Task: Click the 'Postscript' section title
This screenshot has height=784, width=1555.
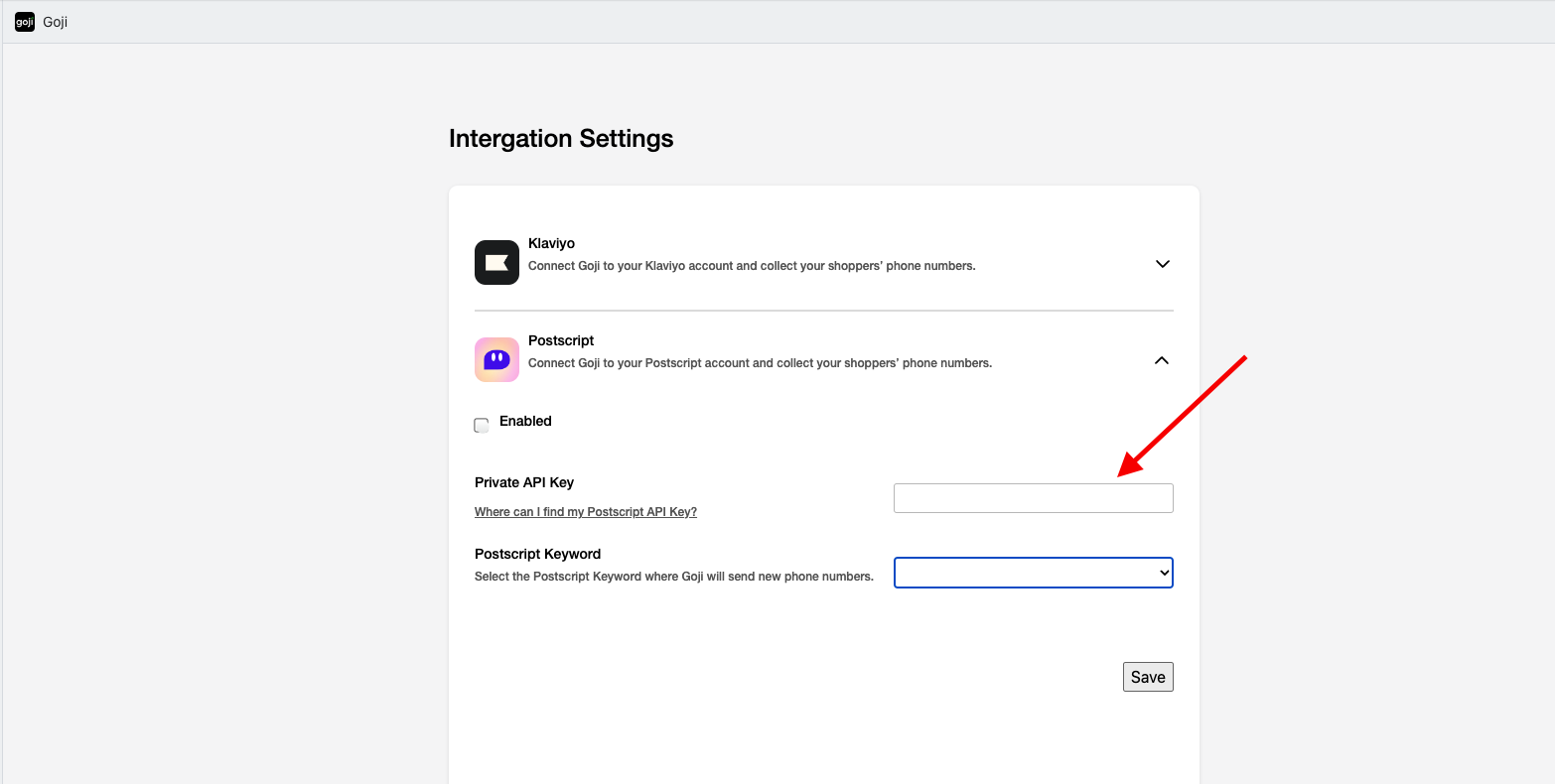Action: (561, 340)
